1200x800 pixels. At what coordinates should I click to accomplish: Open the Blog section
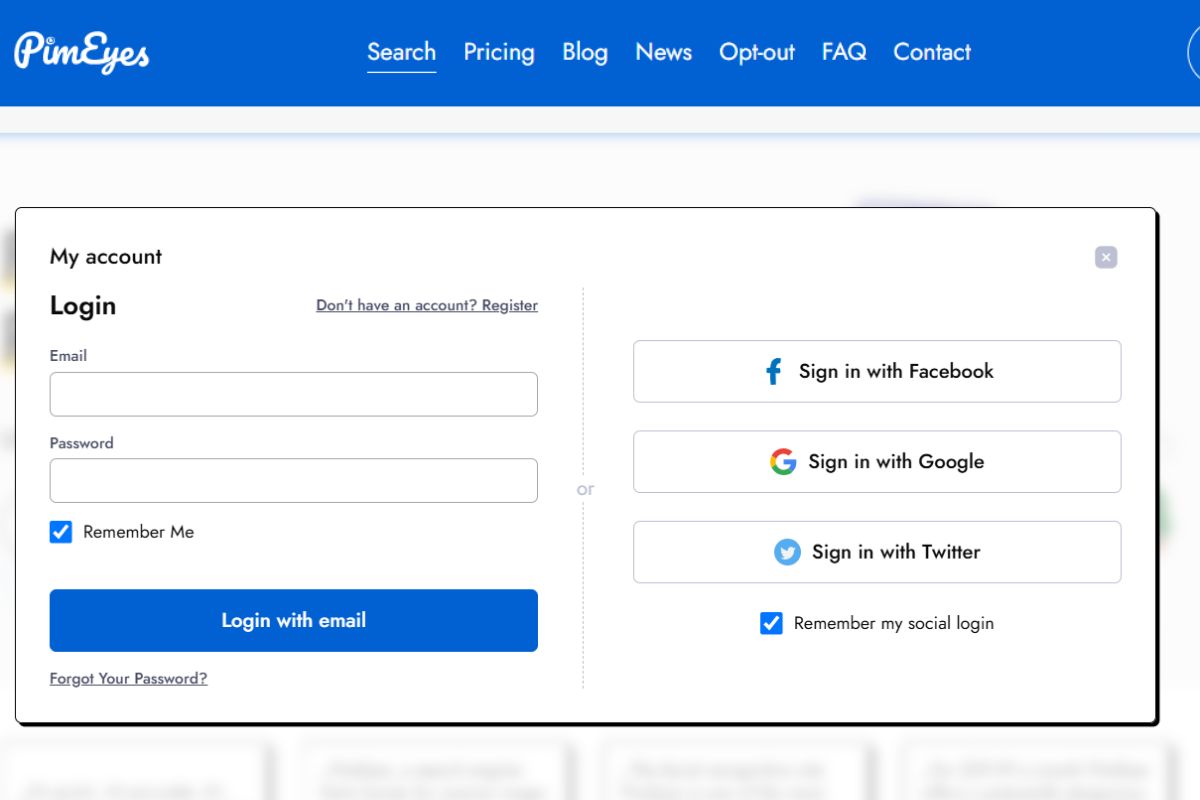coord(584,52)
